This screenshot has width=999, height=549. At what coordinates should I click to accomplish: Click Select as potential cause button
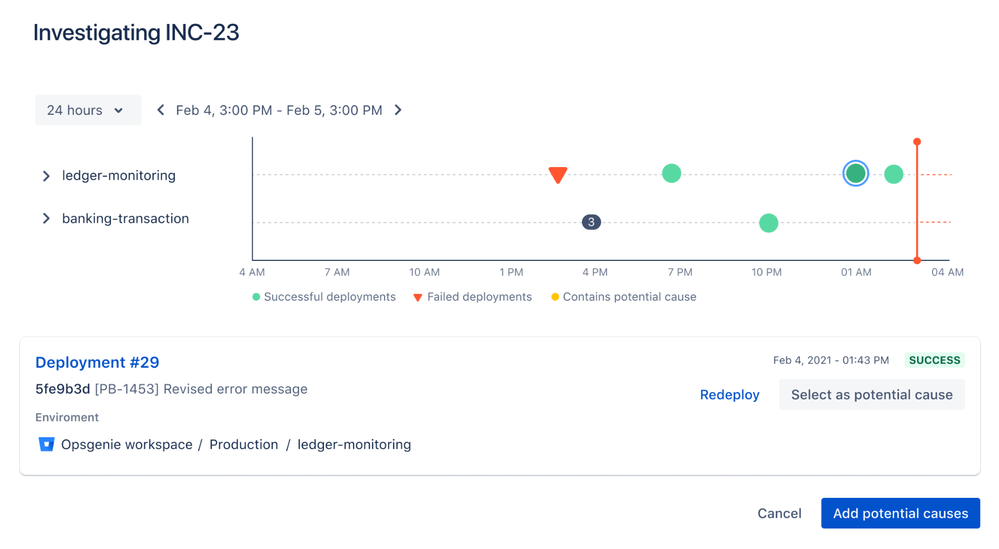(x=872, y=395)
